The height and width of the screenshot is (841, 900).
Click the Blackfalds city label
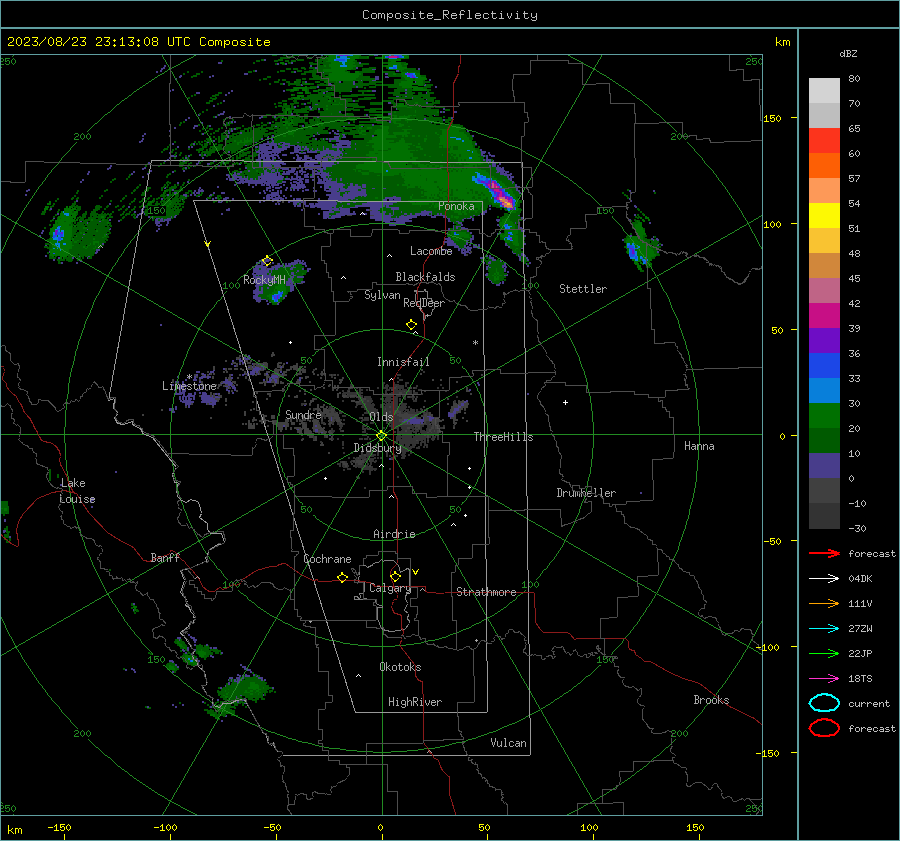click(425, 277)
